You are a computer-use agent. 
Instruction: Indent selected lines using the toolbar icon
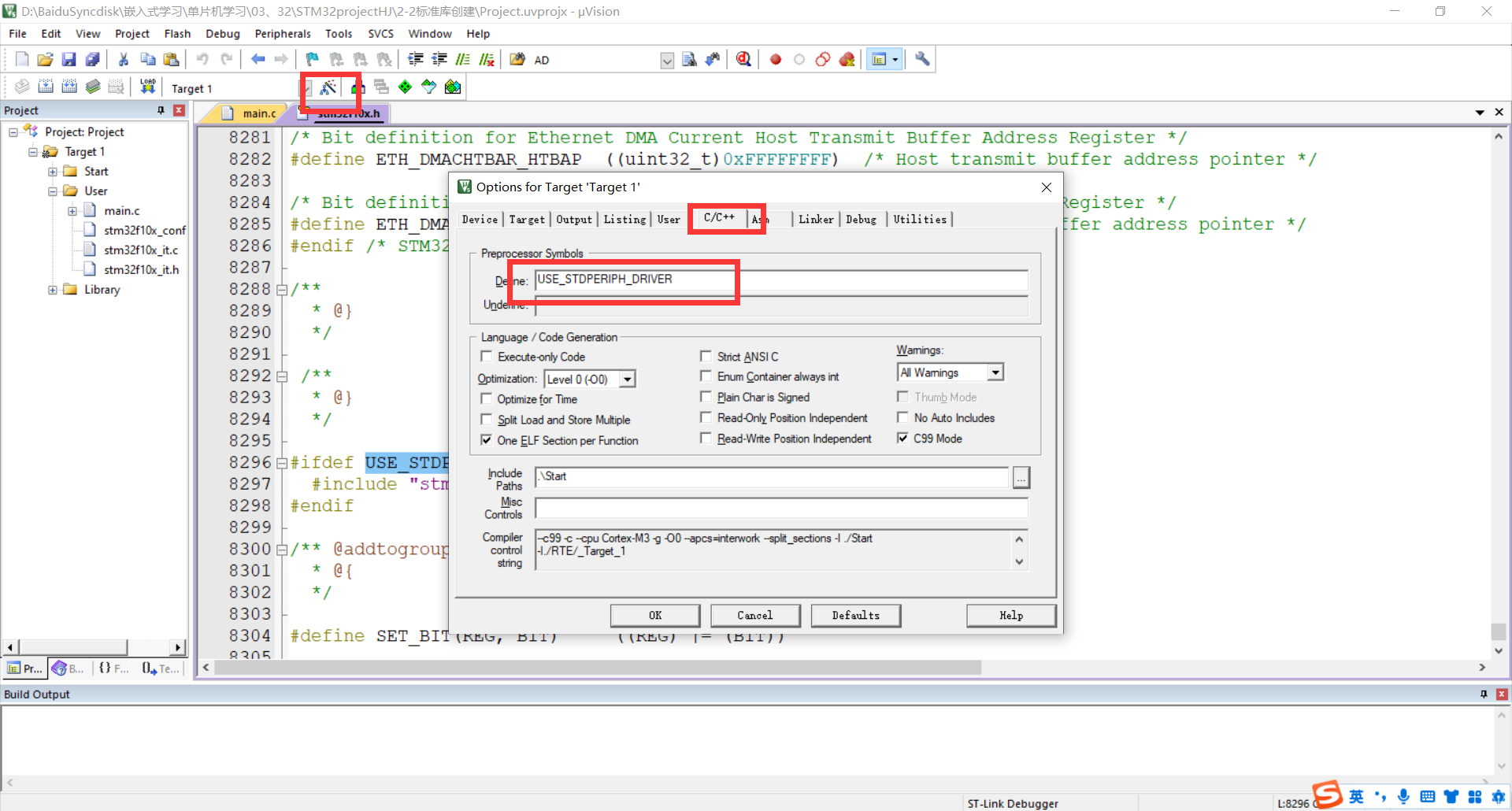coord(416,59)
